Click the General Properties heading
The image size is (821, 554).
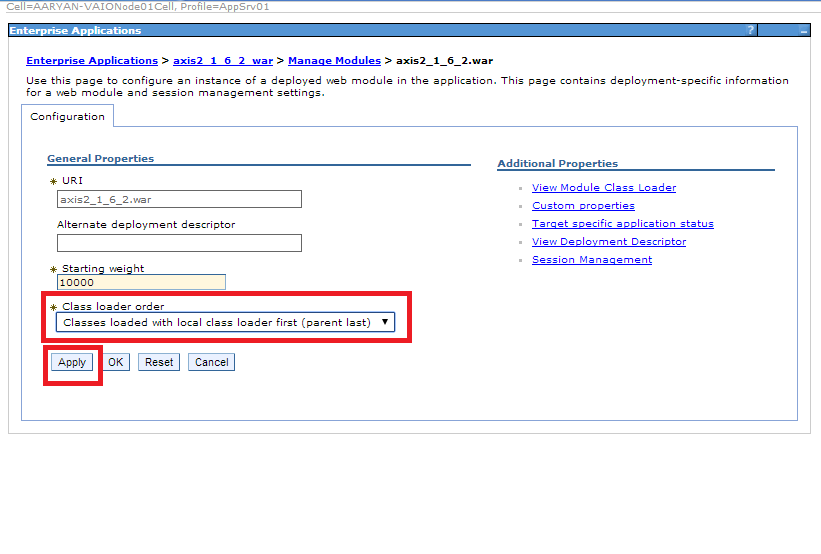(x=101, y=159)
